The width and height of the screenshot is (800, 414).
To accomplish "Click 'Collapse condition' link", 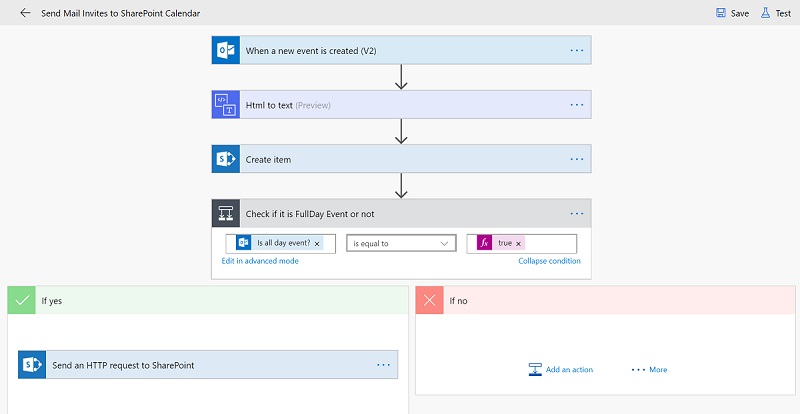I will pos(549,261).
